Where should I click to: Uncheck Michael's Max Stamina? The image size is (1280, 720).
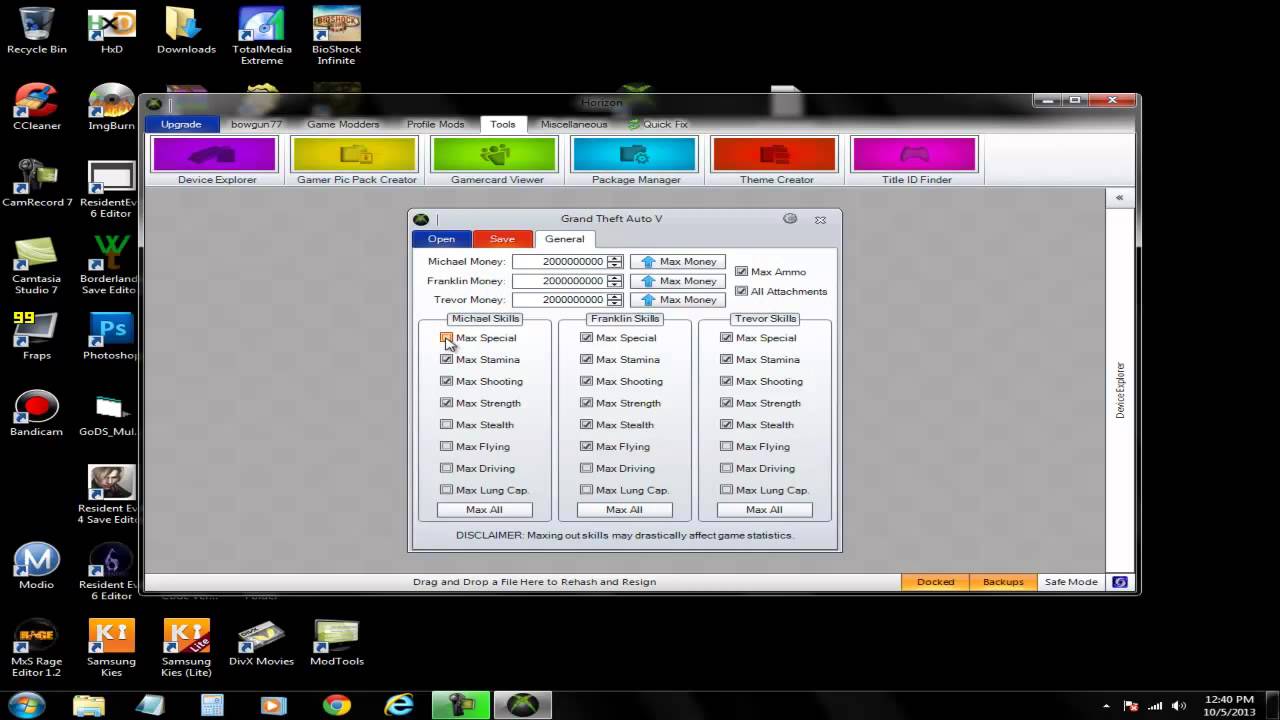446,360
